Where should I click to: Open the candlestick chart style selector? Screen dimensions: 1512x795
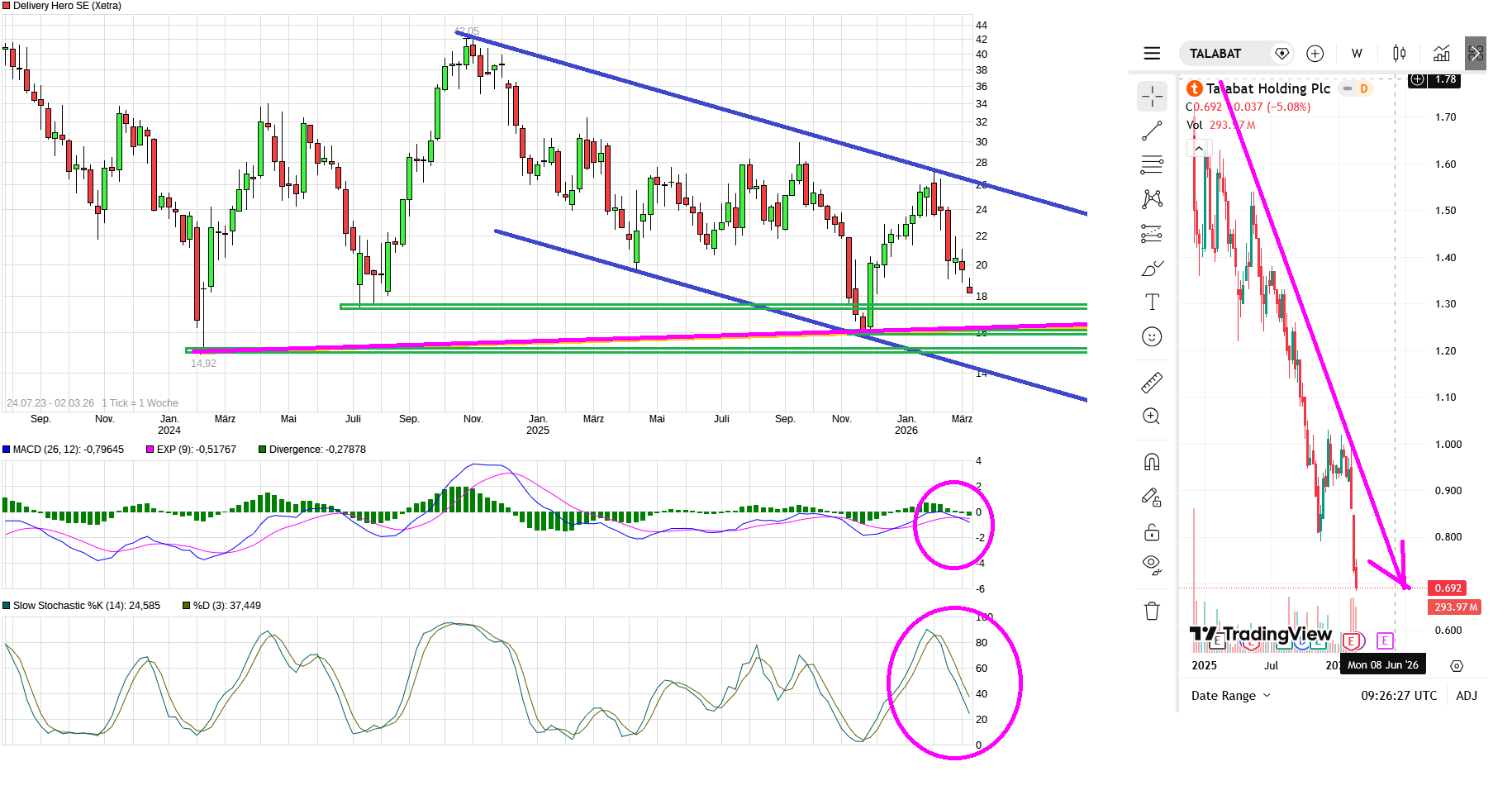(x=1399, y=54)
